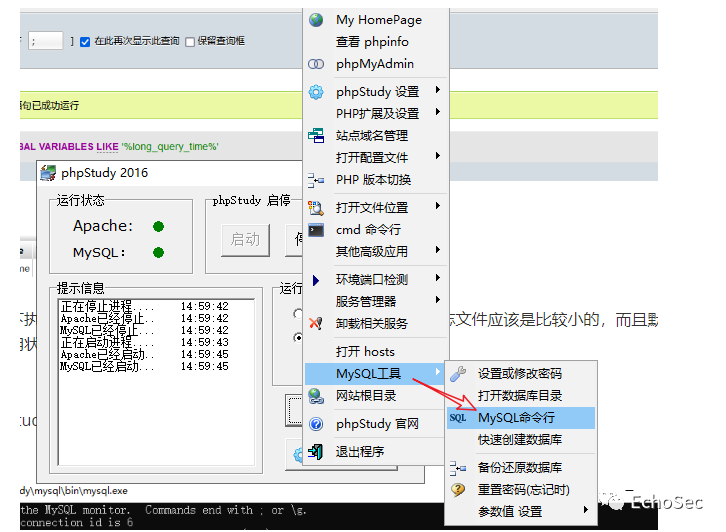Expand the 环境端口检测 submenu arrow
Image resolution: width=726 pixels, height=532 pixels.
pyautogui.click(x=438, y=278)
